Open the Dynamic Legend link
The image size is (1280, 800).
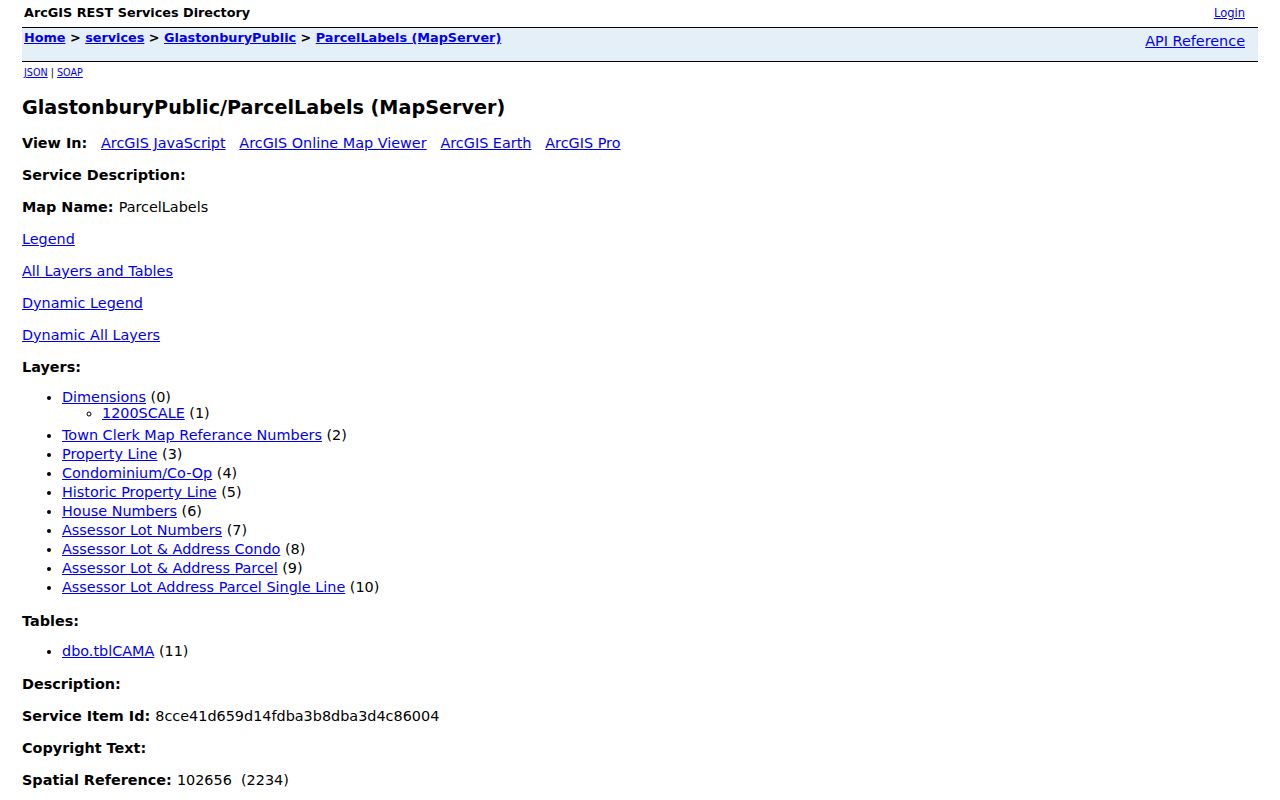click(x=82, y=303)
